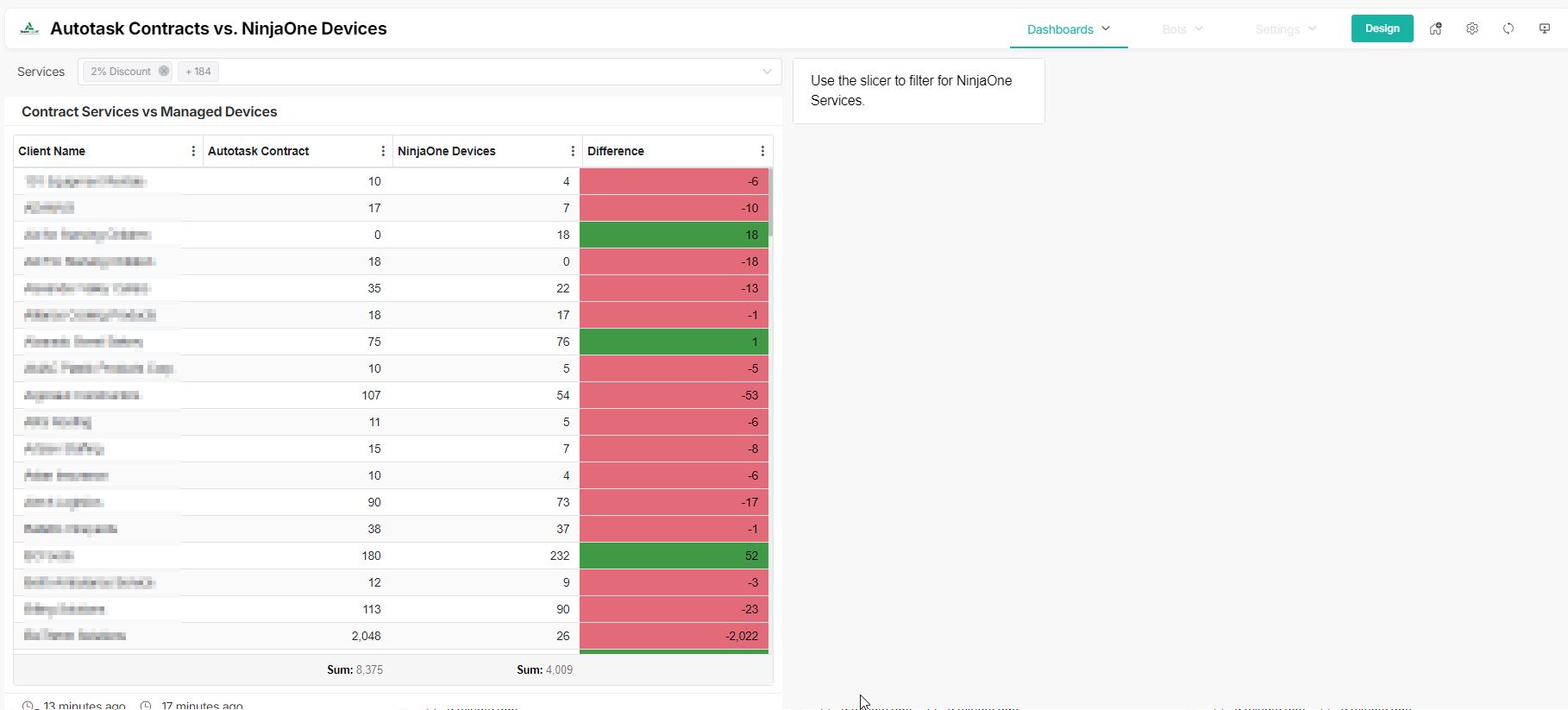Remove the 2% Discount filter chip

pyautogui.click(x=164, y=72)
